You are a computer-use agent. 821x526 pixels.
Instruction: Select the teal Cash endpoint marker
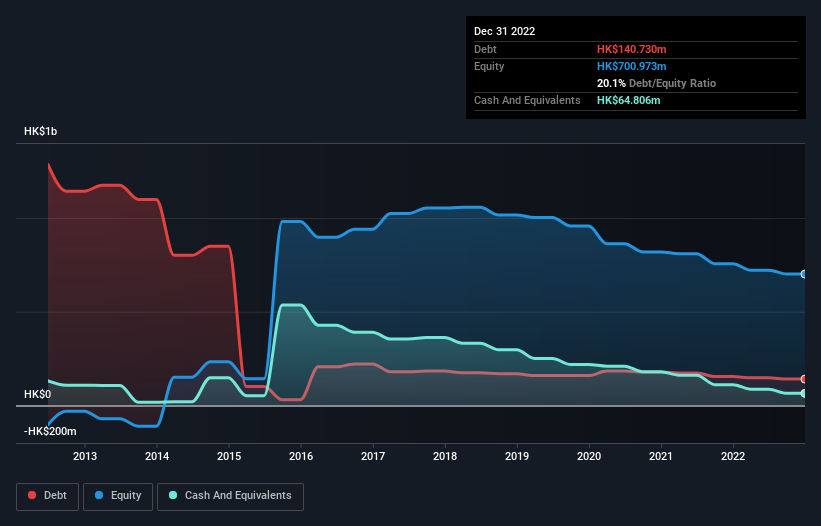pos(804,394)
